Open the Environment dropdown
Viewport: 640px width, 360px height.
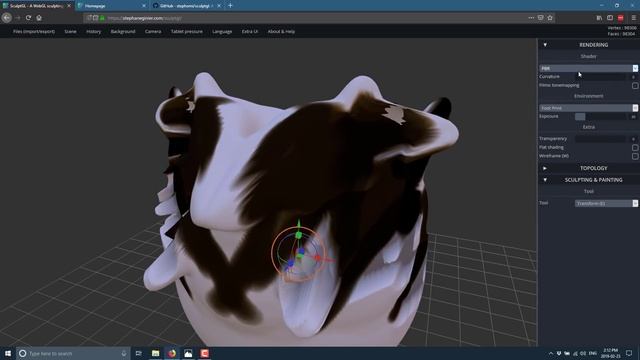click(589, 108)
